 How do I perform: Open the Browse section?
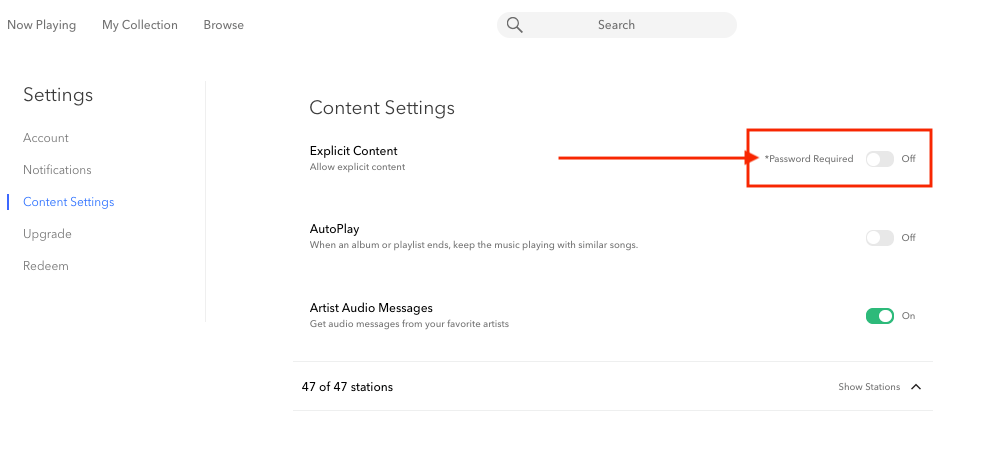tap(223, 25)
